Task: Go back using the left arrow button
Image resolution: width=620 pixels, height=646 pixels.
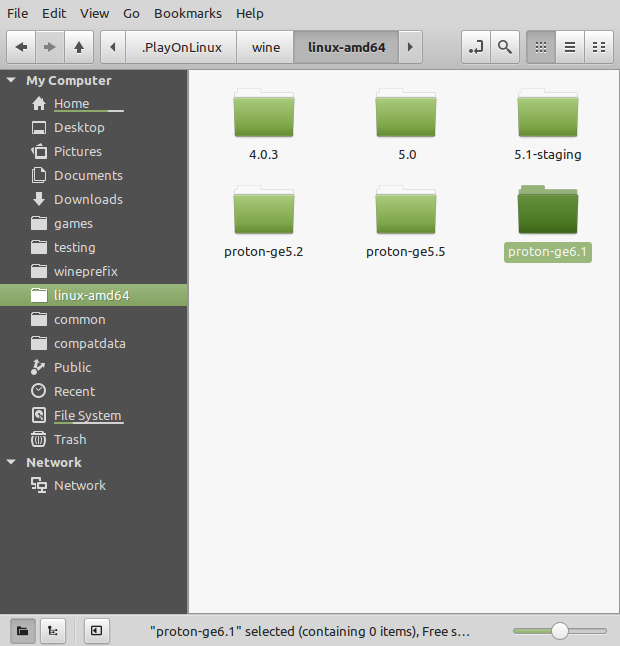Action: (21, 47)
